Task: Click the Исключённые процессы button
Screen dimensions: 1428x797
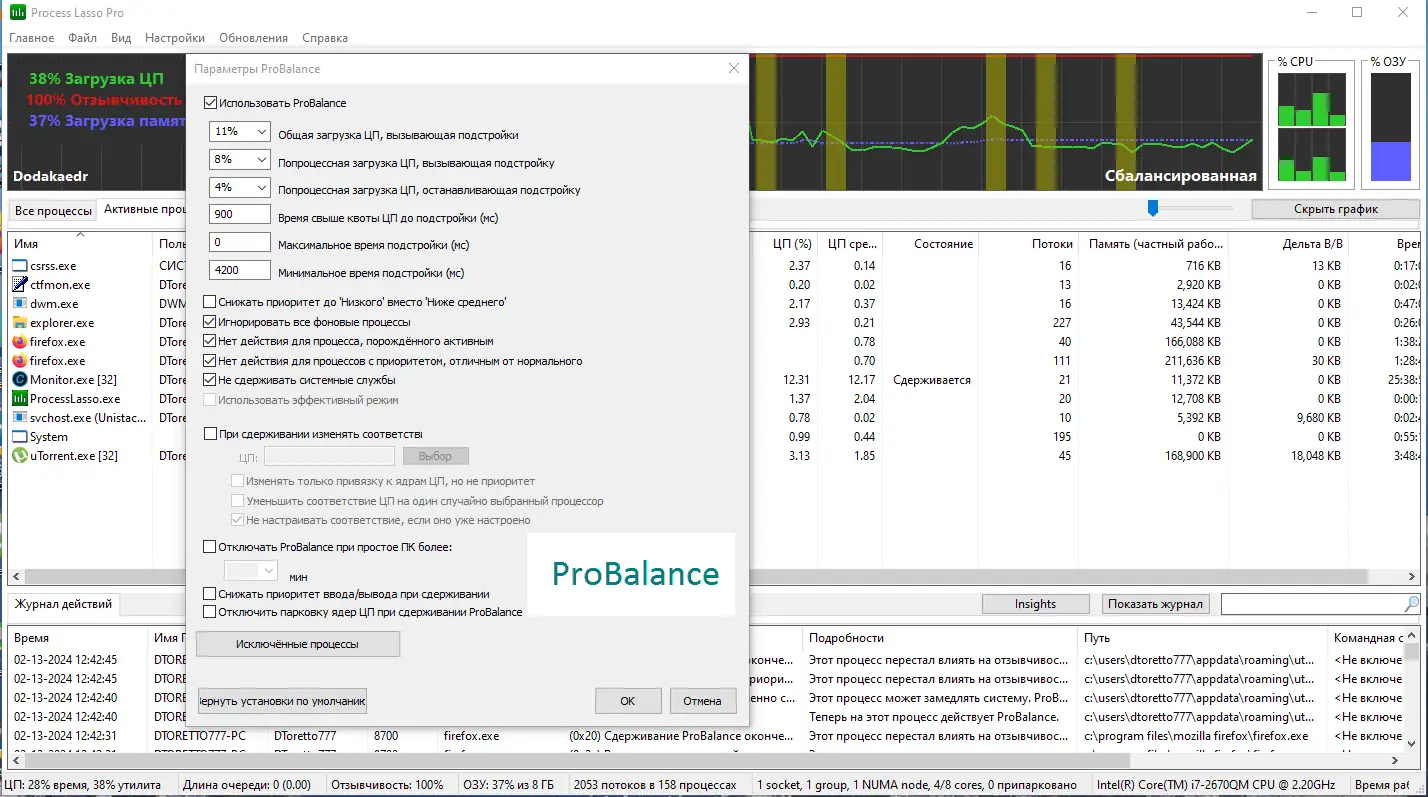Action: (297, 644)
